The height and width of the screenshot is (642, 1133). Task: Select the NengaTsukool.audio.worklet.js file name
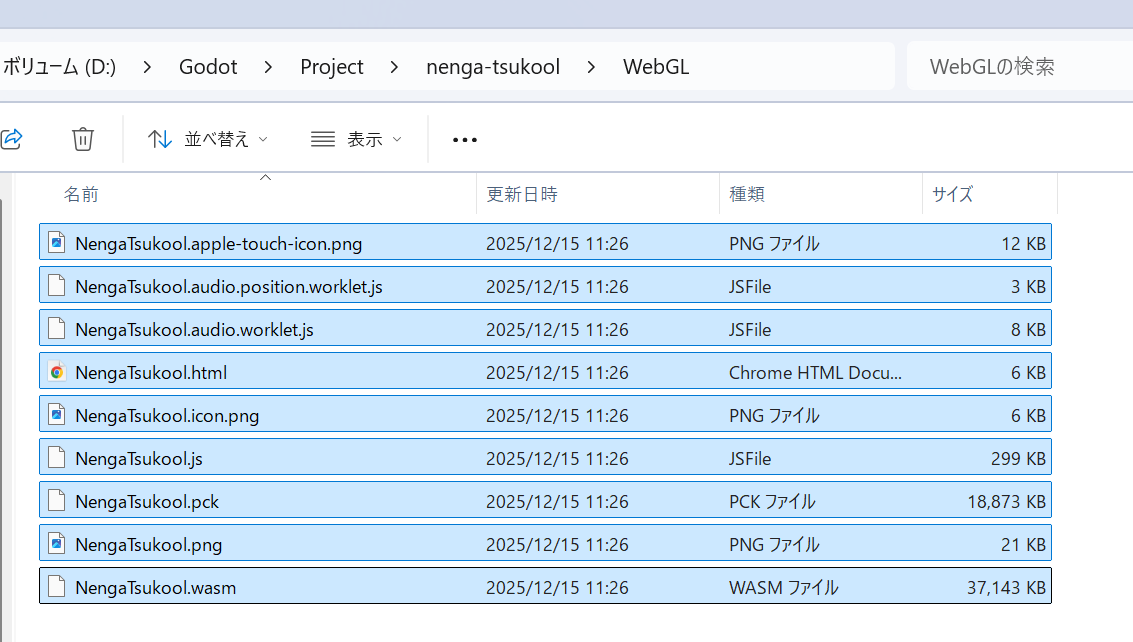[x=194, y=330]
